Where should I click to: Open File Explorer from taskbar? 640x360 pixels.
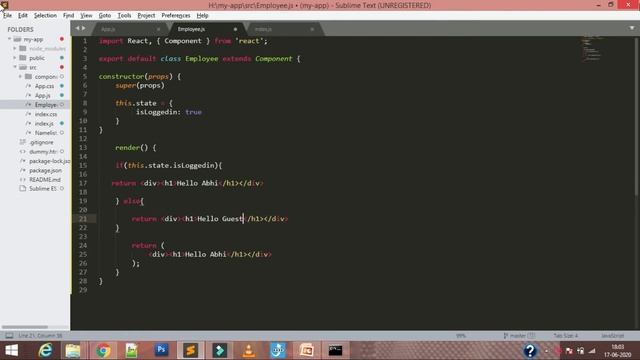click(73, 351)
